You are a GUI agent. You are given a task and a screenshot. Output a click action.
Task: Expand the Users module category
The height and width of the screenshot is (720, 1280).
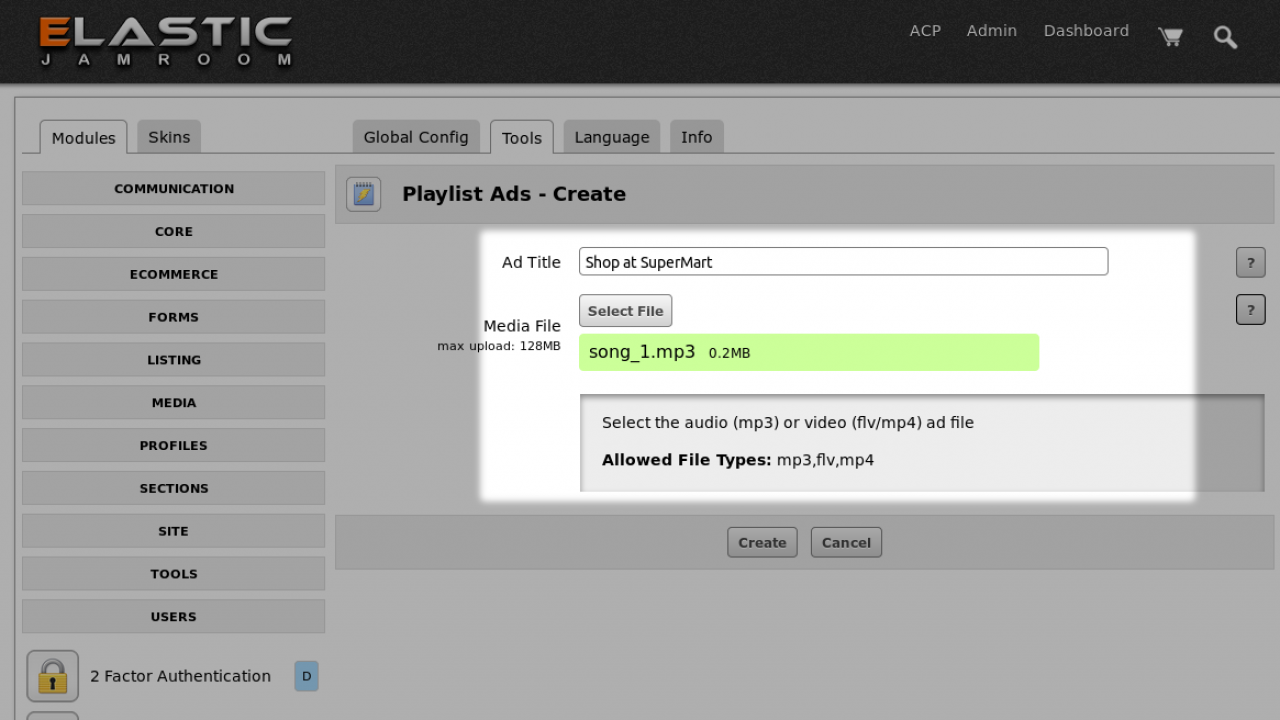coord(174,617)
